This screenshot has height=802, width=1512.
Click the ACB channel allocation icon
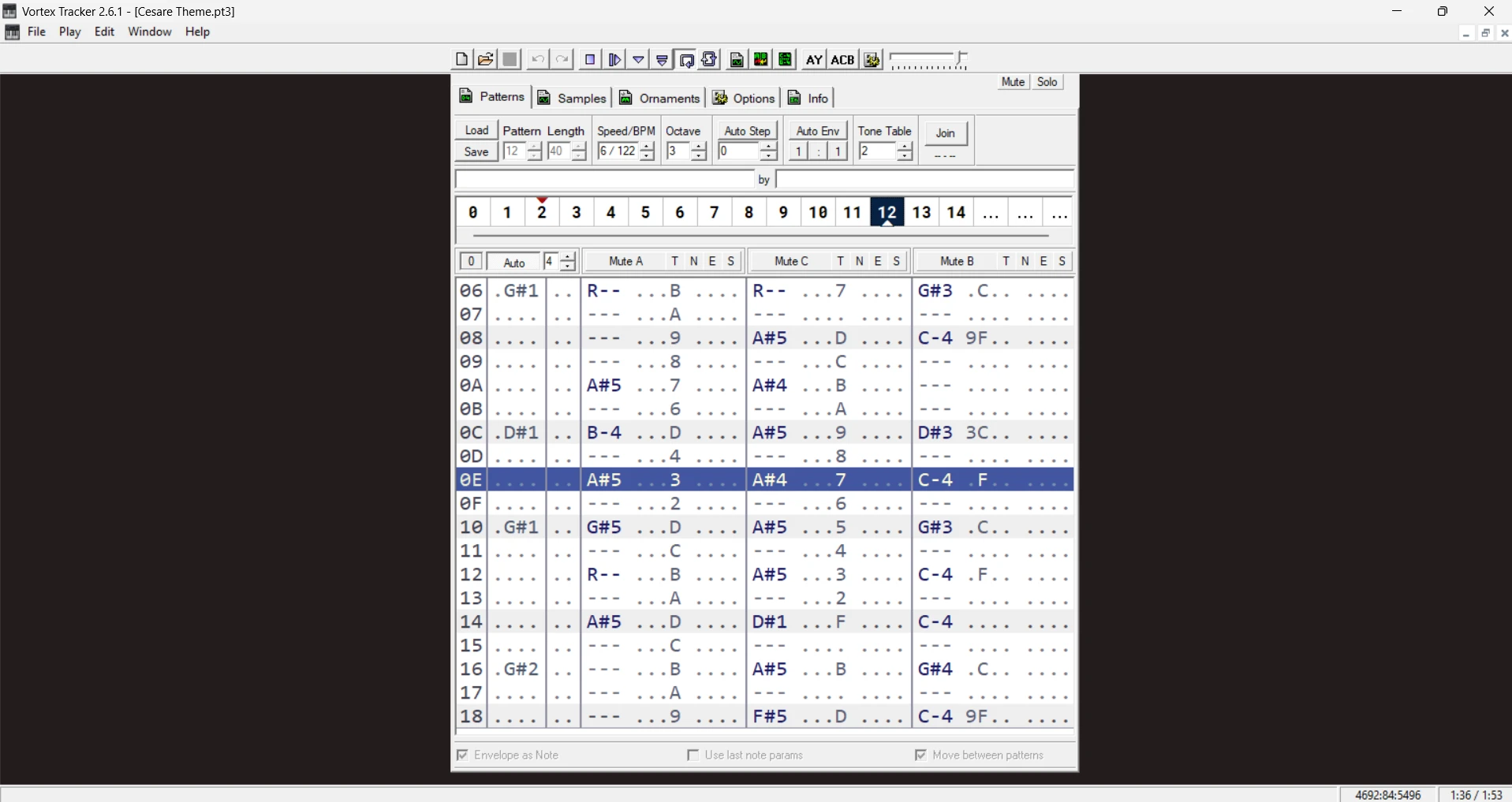tap(843, 59)
